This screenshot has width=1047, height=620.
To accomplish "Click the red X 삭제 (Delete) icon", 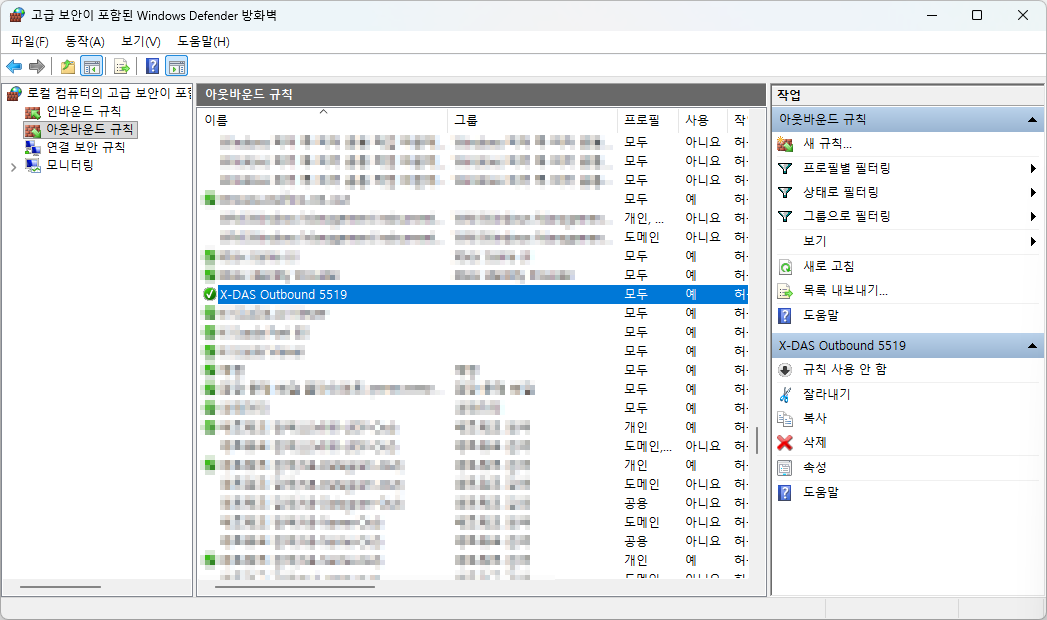I will click(785, 443).
